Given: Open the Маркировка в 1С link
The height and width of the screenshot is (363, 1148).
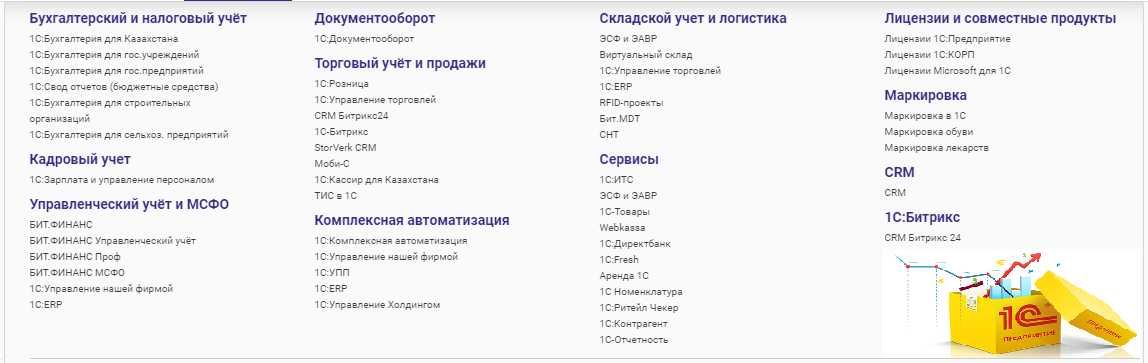Looking at the screenshot, I should click(925, 116).
